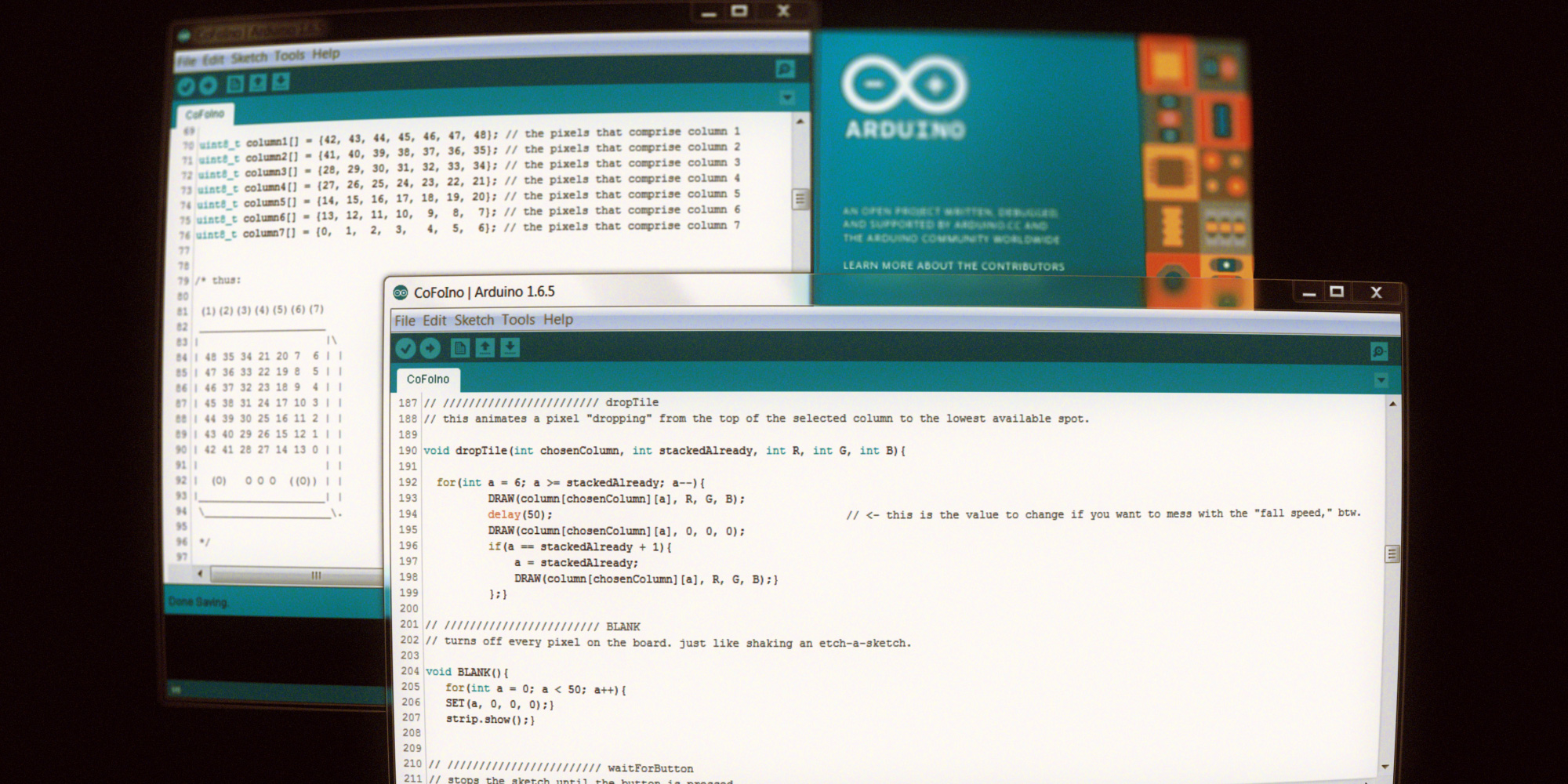Click horizontal scrollbar thumb in background editor

click(x=298, y=575)
